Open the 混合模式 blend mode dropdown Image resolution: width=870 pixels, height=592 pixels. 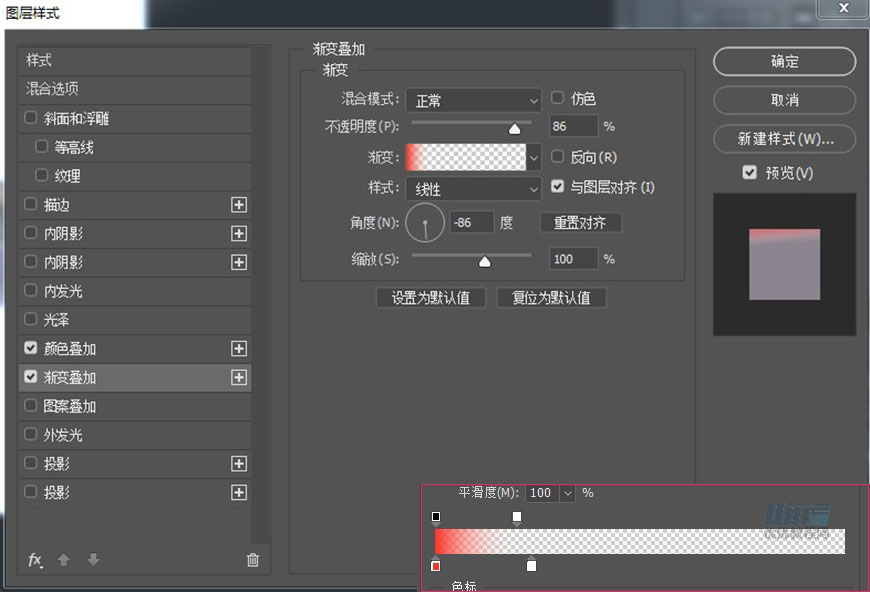tap(474, 100)
